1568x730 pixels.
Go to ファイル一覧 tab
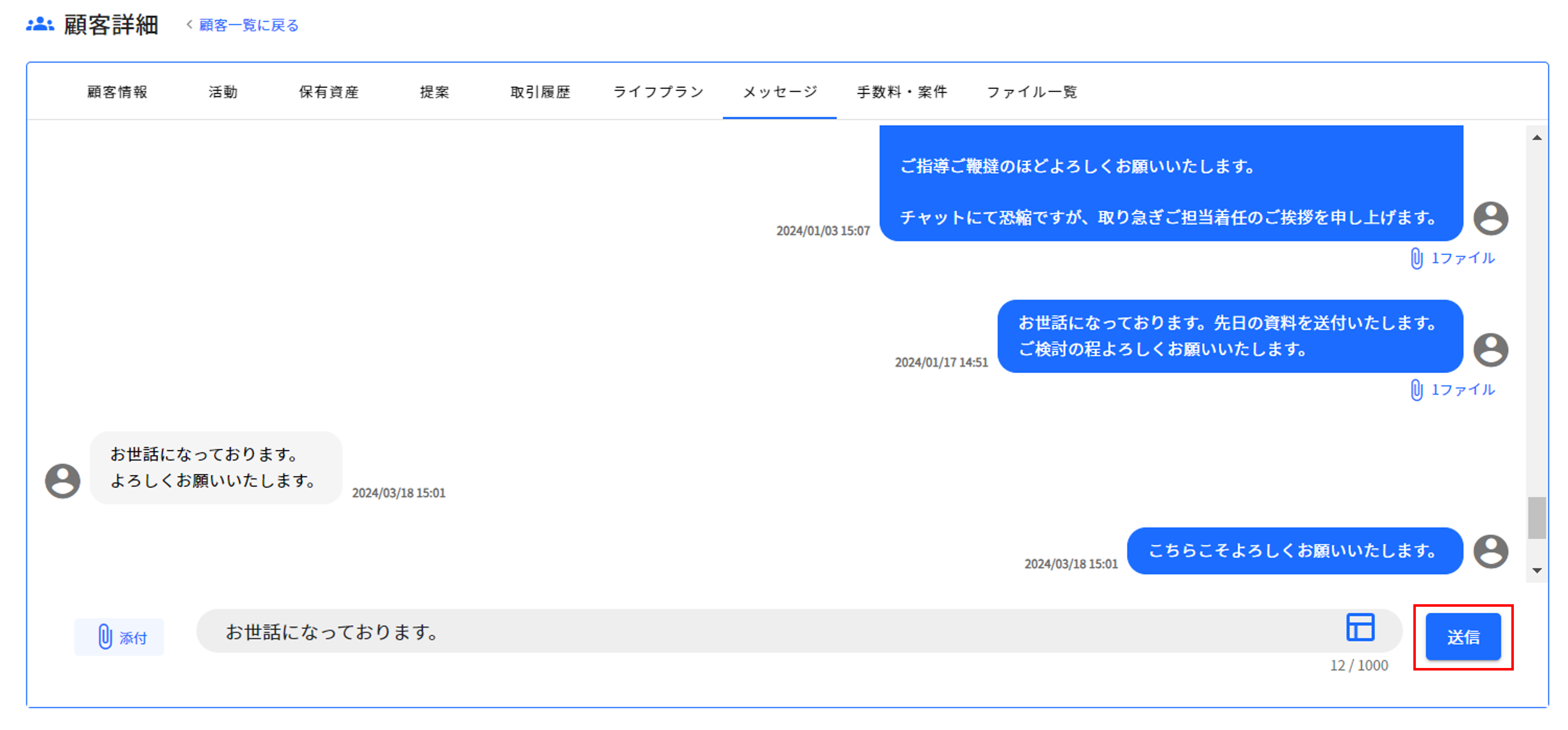(x=1031, y=92)
